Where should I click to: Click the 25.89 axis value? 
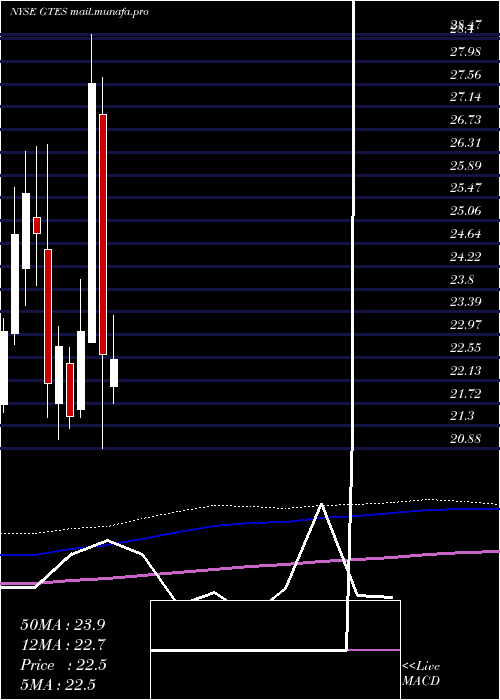(466, 166)
